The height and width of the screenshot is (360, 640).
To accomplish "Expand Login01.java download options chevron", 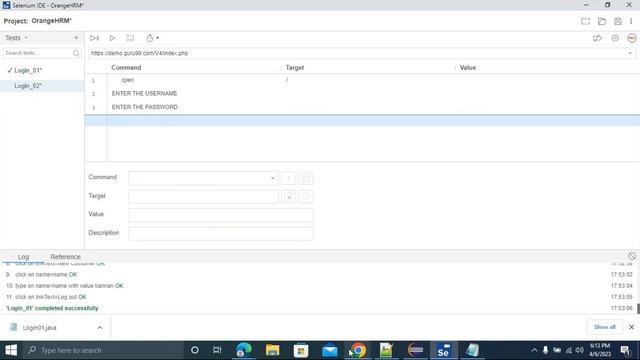I will click(x=100, y=328).
